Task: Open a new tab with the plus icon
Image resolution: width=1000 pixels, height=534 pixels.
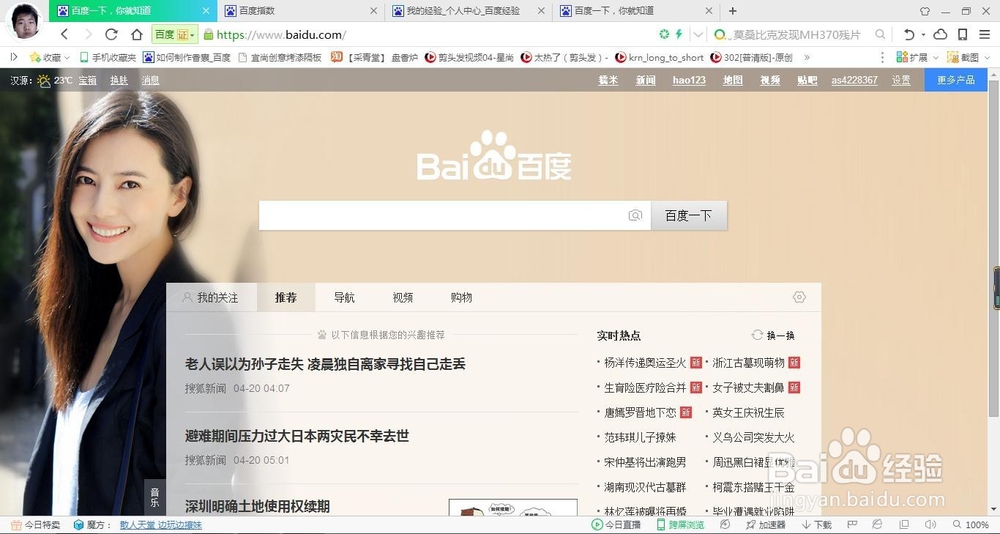Action: coord(733,11)
